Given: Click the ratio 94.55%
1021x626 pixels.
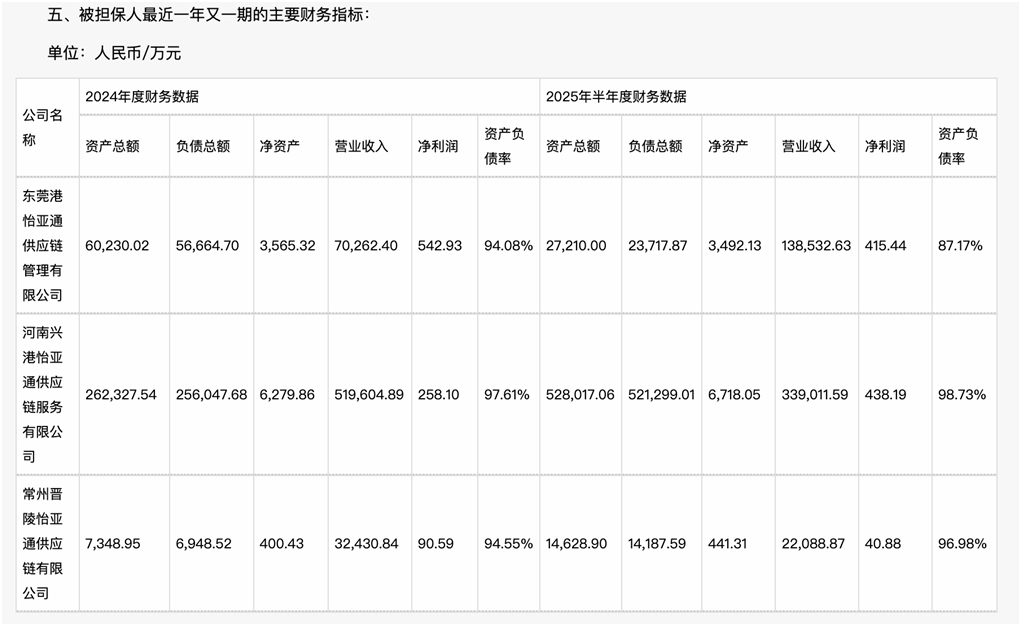Looking at the screenshot, I should tap(509, 543).
